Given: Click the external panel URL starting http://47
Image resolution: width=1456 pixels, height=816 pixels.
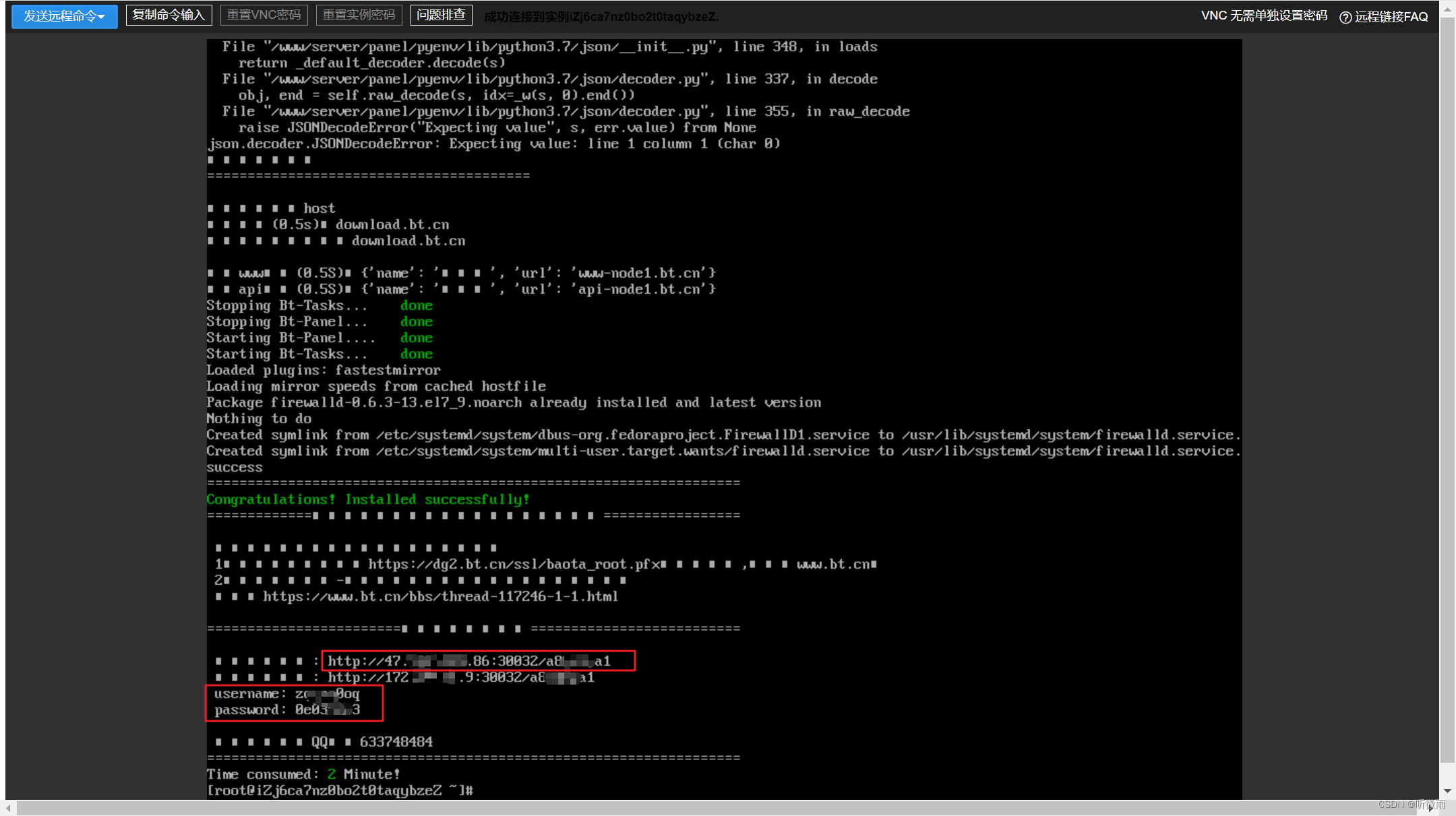Looking at the screenshot, I should (469, 661).
